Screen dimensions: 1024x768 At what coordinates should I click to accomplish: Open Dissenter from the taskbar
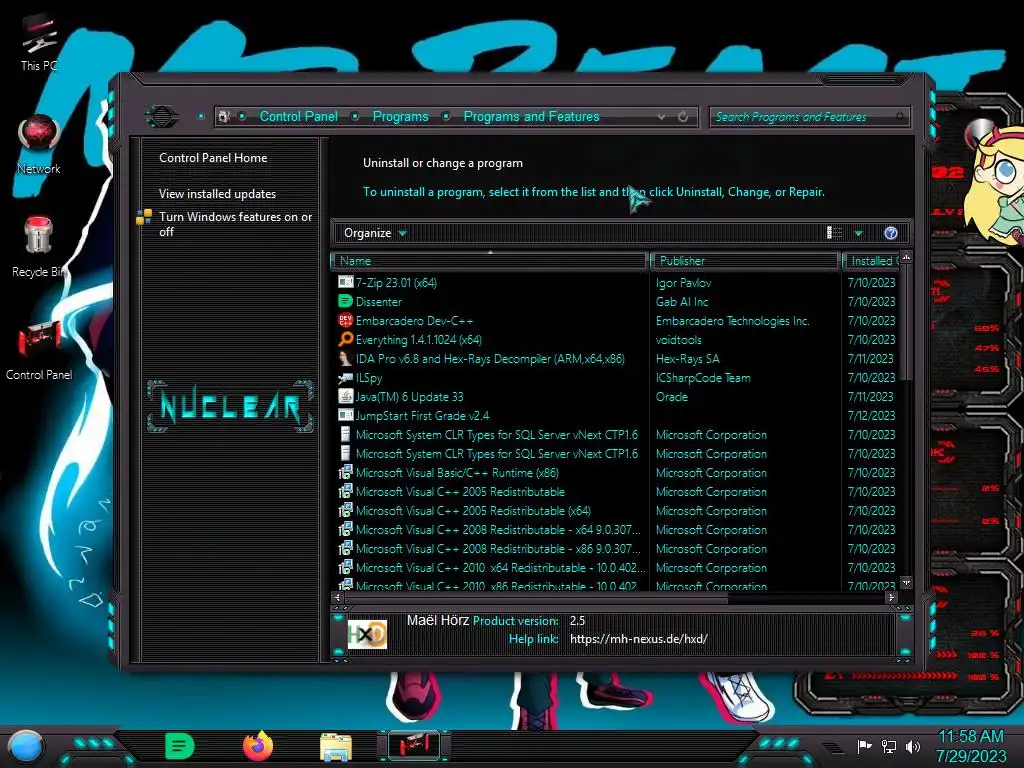(180, 746)
